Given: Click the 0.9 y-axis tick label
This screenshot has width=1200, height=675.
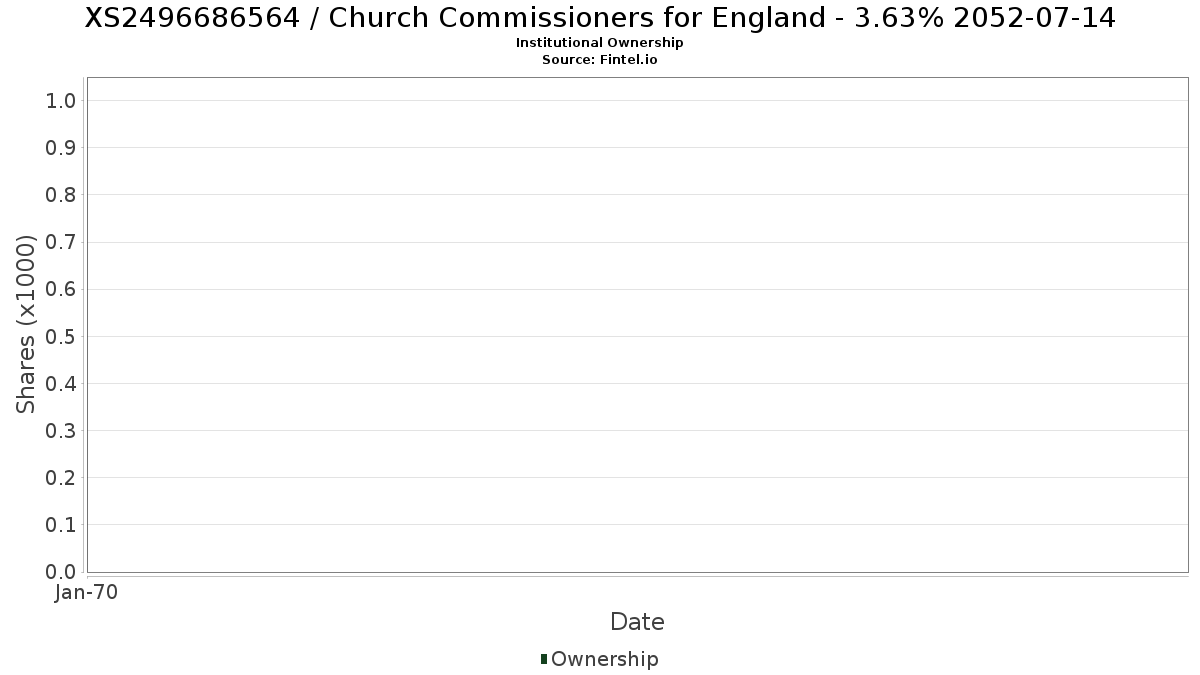Looking at the screenshot, I should tap(61, 148).
